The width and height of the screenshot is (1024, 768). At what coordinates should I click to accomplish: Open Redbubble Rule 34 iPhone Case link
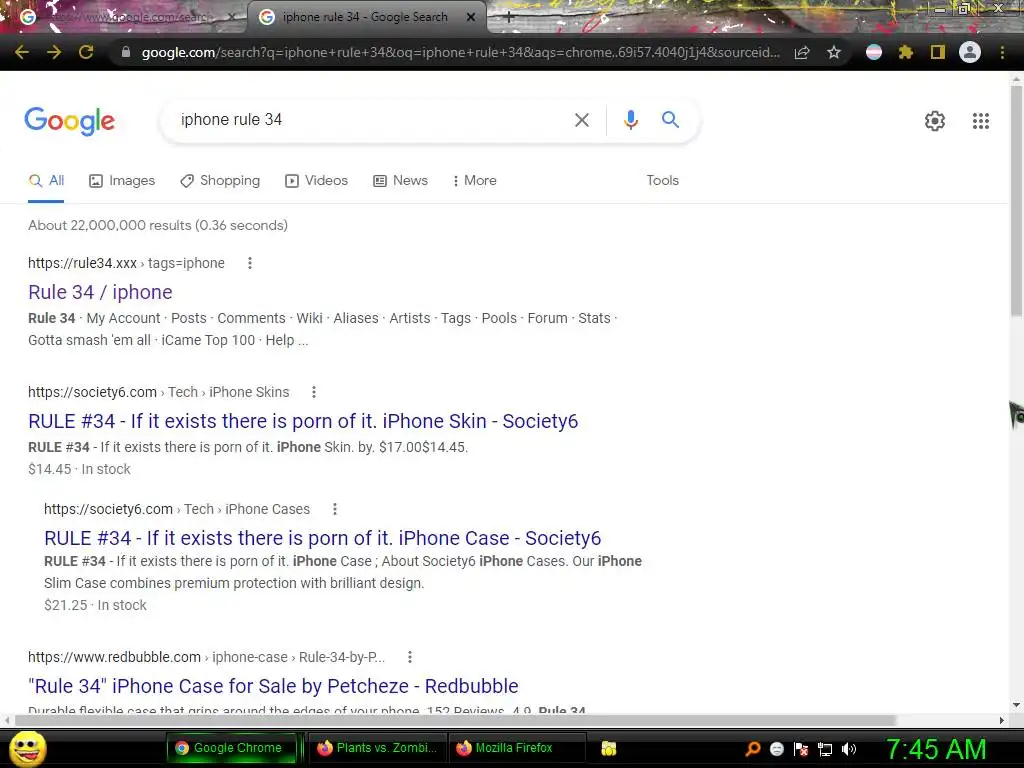[273, 686]
